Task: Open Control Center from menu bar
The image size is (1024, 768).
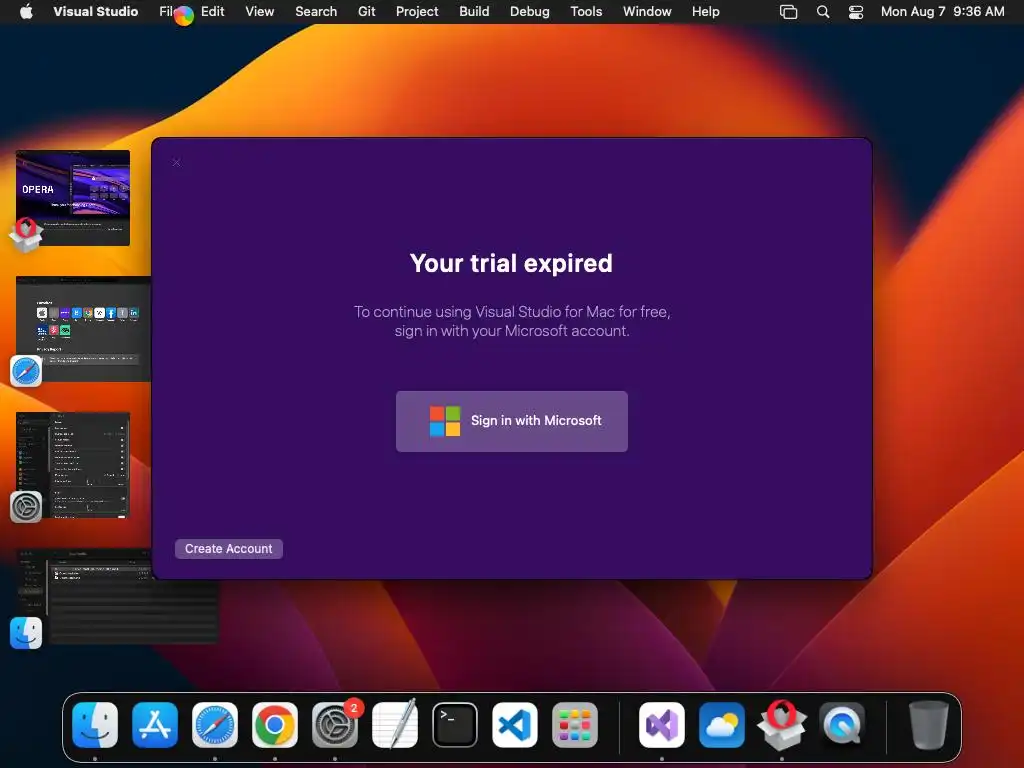Action: [856, 12]
